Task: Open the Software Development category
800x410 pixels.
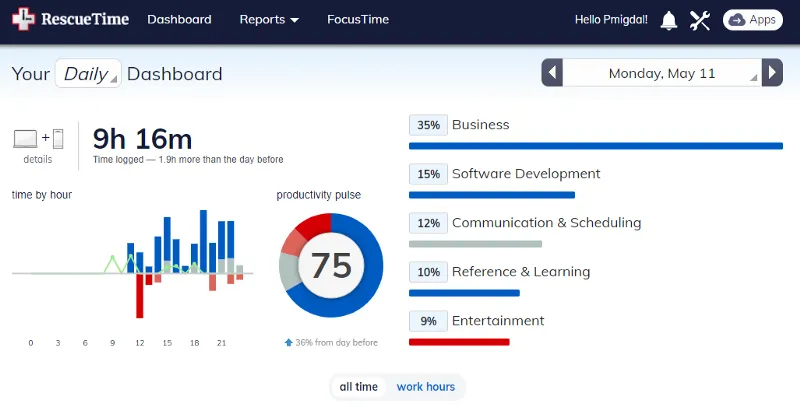Action: 526,174
